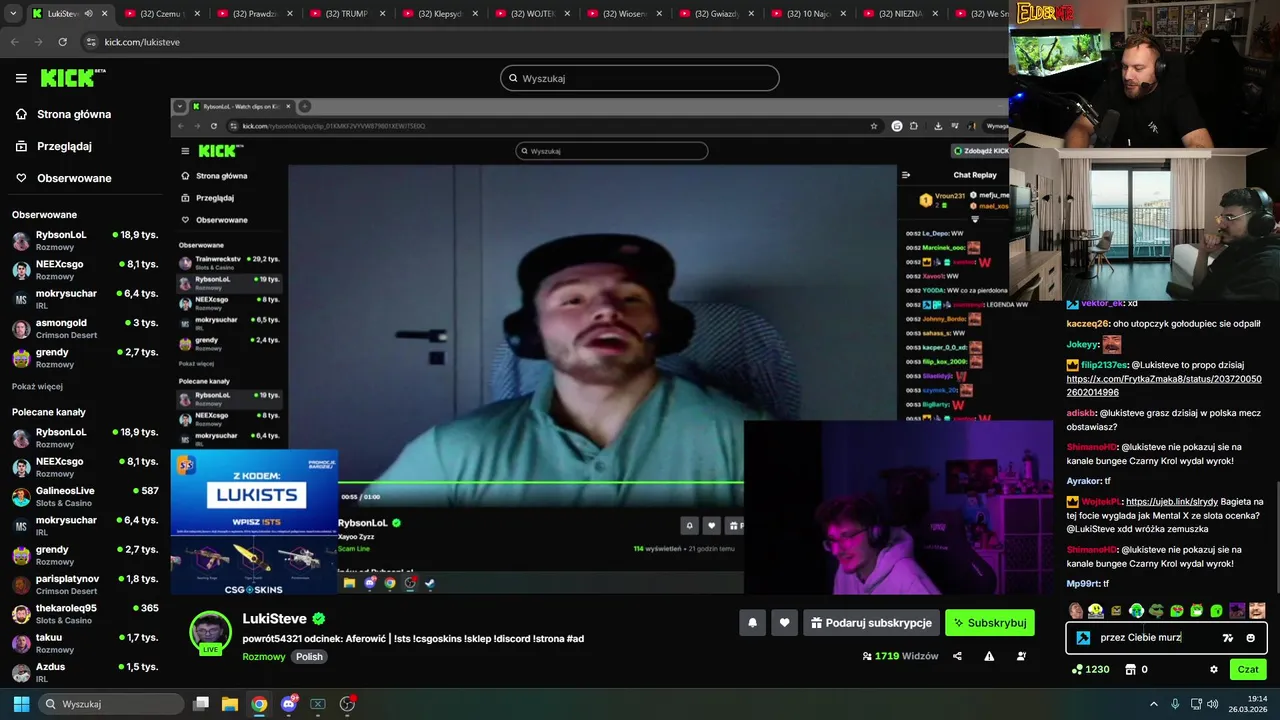The height and width of the screenshot is (720, 1280).
Task: Pick the frog with sunglasses emote
Action: point(1156,610)
